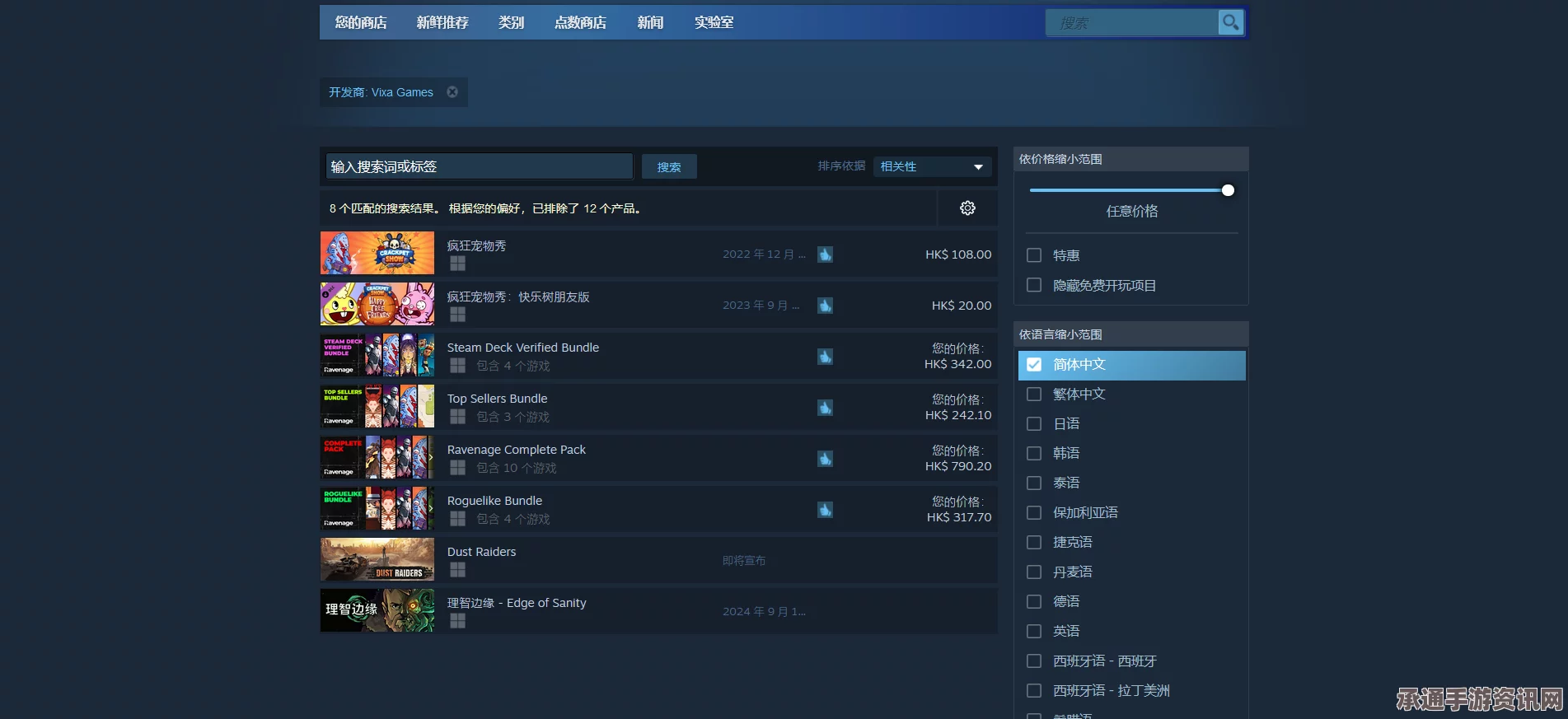Collapse 依语言缩小范围 panel header
Screen dimensions: 1568x719
[1130, 334]
